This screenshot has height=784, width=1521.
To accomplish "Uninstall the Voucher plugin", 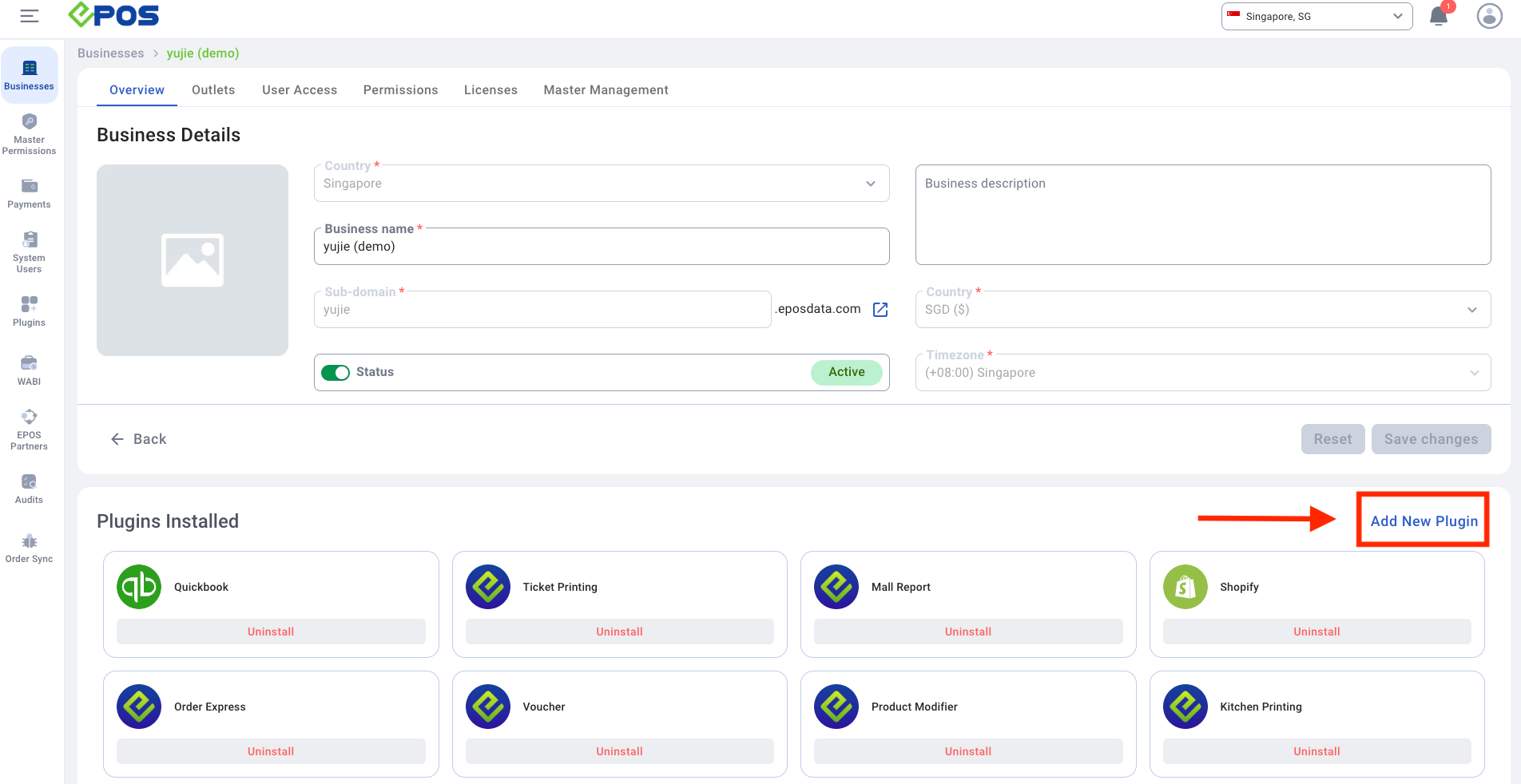I will (x=619, y=751).
